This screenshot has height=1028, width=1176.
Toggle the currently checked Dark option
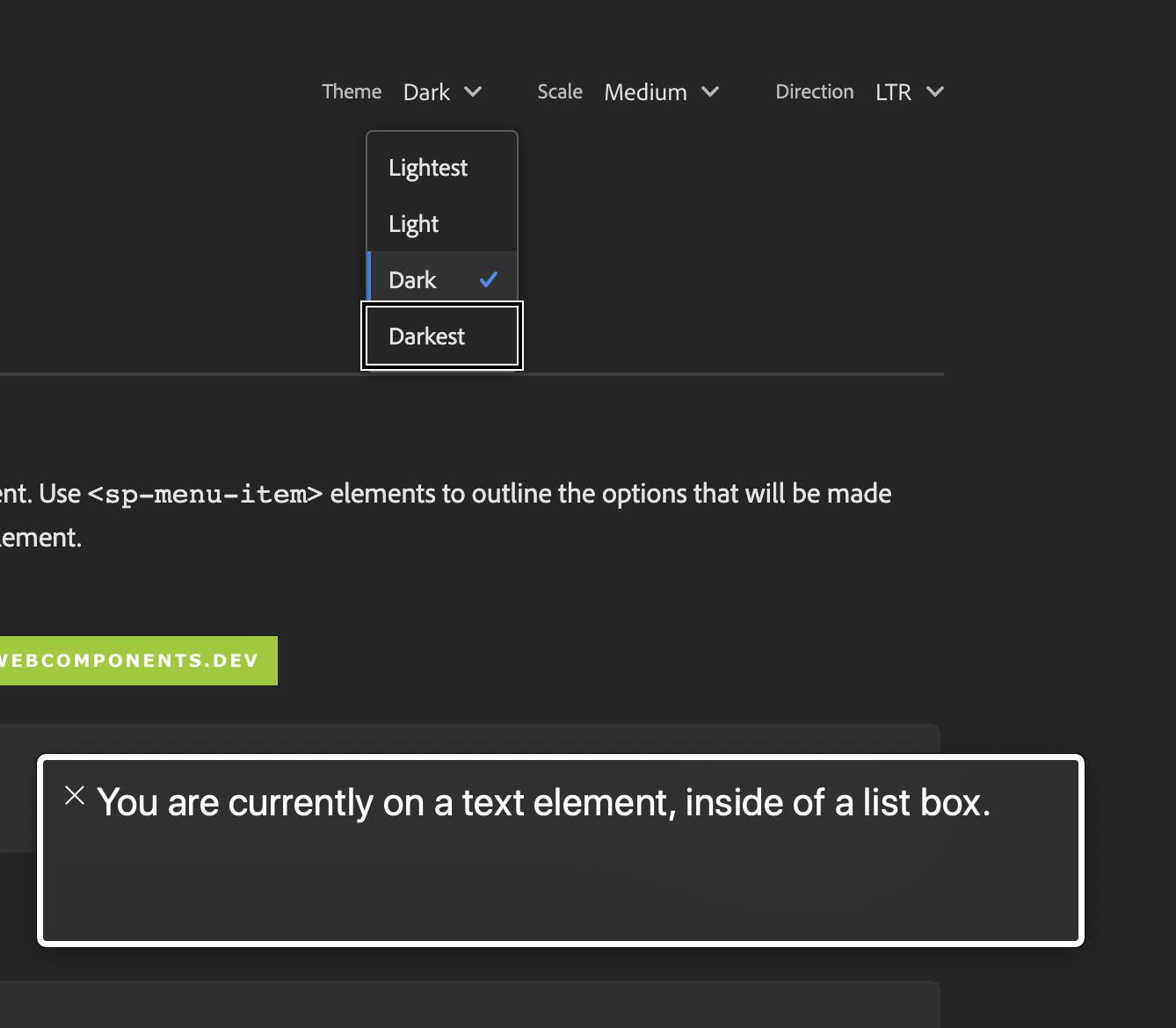tap(413, 279)
